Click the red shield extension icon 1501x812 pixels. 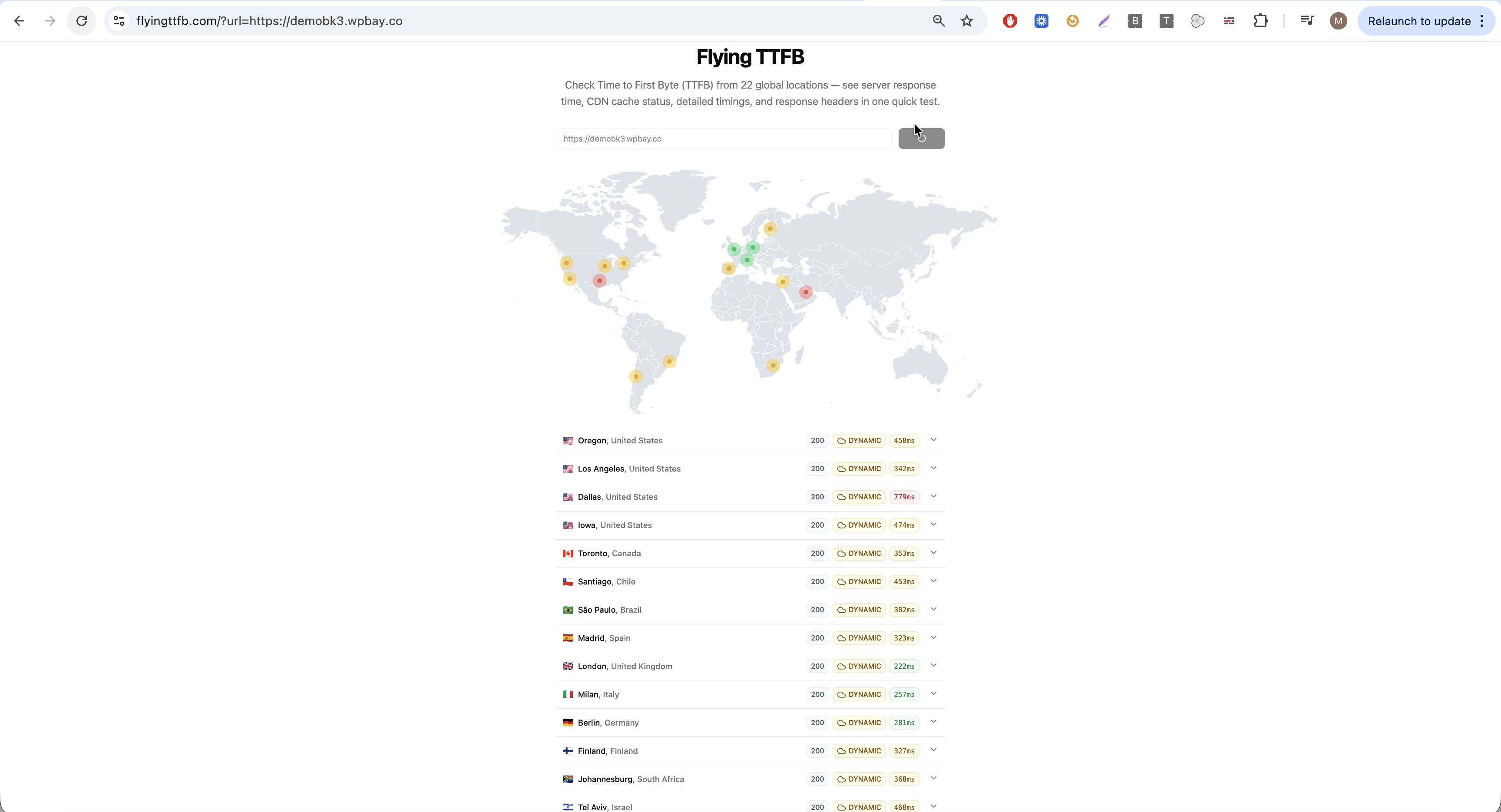pos(1010,21)
